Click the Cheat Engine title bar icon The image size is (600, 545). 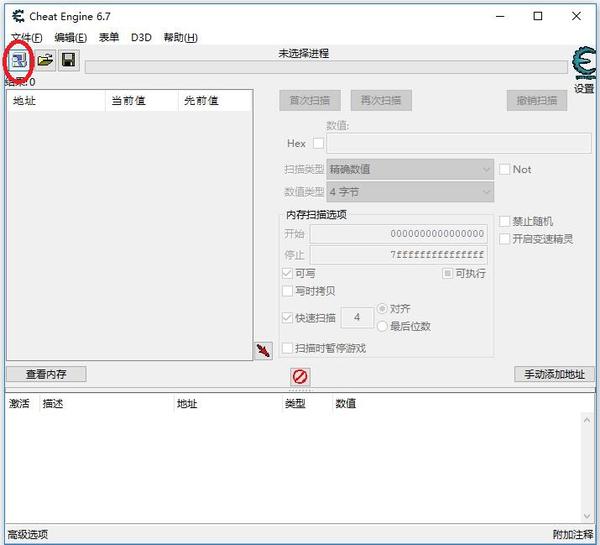click(18, 16)
